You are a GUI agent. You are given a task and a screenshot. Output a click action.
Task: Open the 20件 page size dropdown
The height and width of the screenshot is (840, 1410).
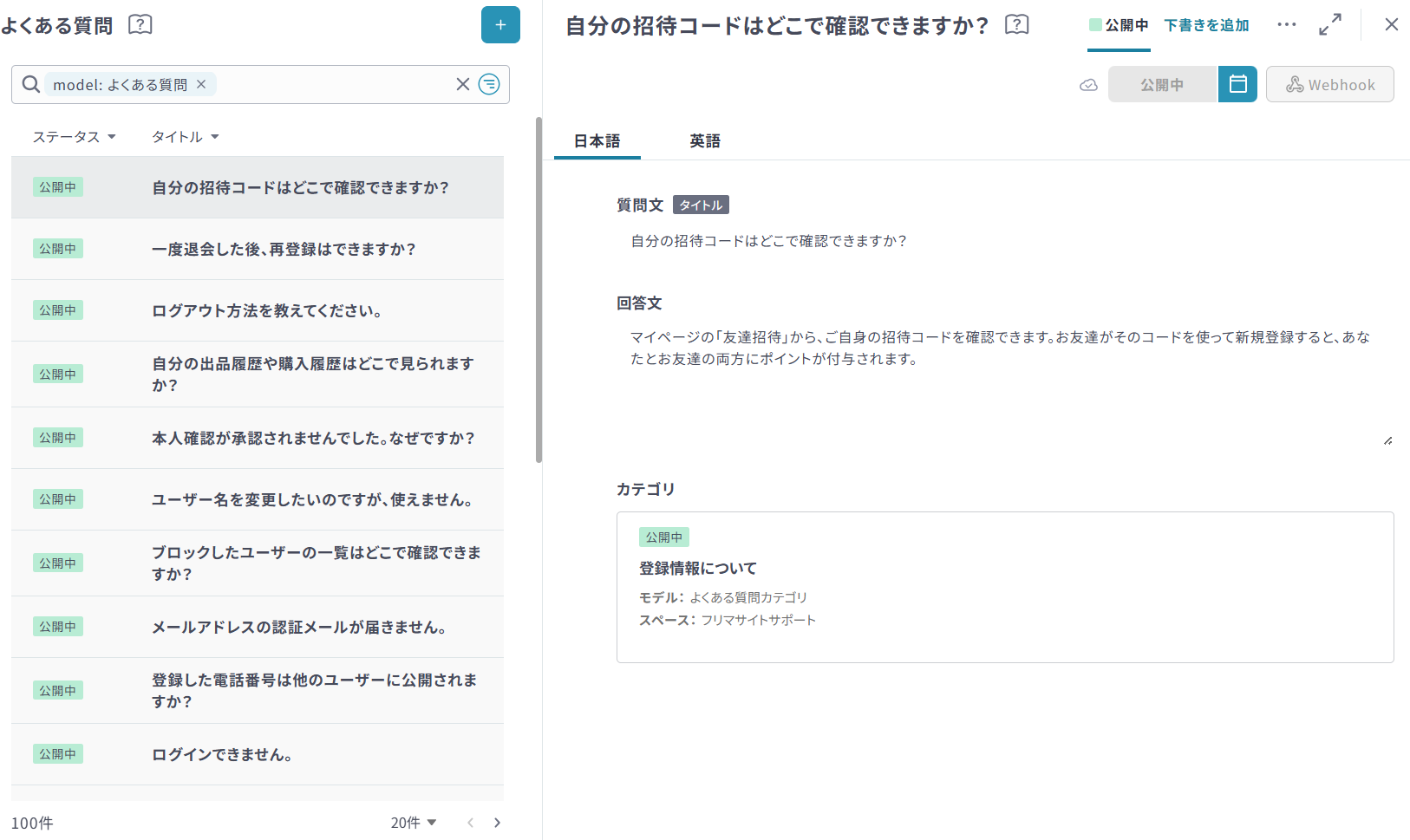tap(413, 823)
